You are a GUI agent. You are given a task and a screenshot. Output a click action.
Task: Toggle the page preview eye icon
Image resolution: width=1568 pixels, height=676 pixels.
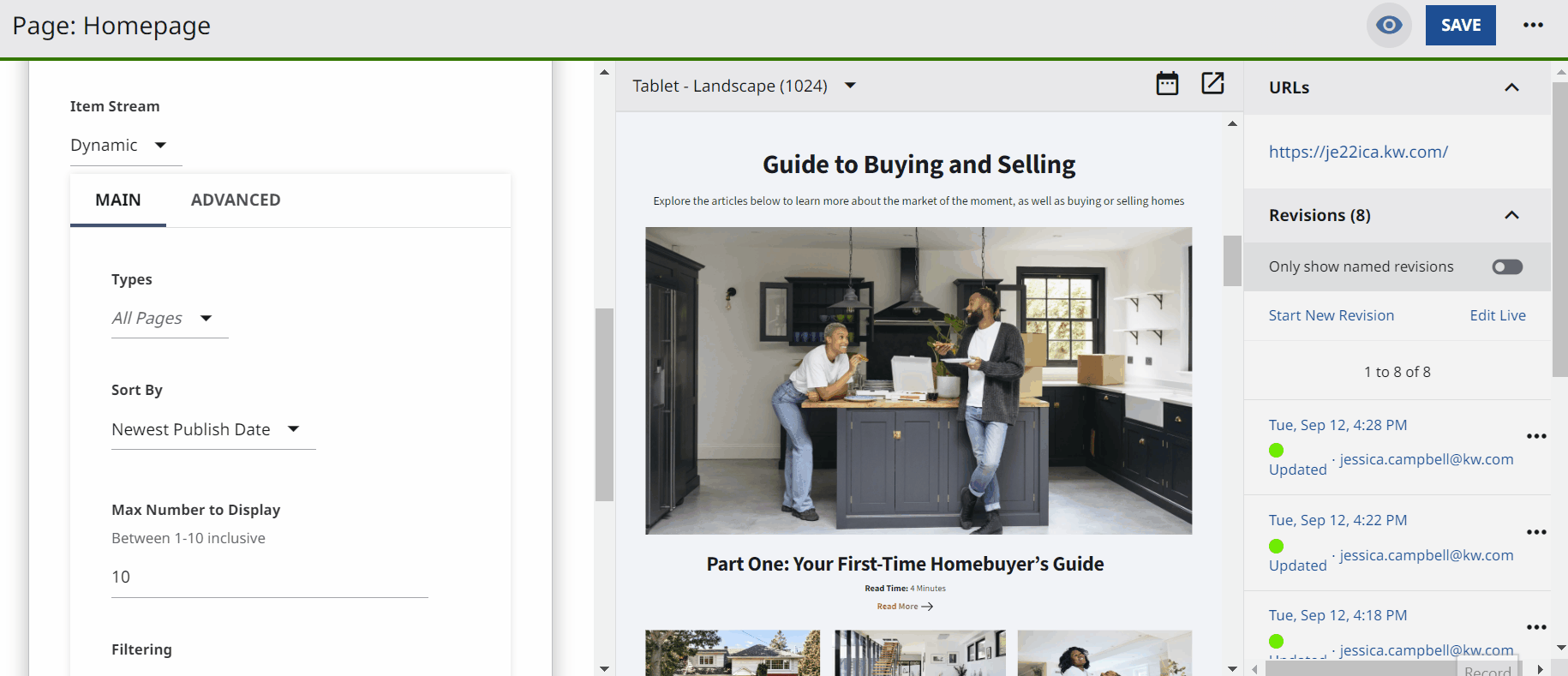(x=1389, y=25)
